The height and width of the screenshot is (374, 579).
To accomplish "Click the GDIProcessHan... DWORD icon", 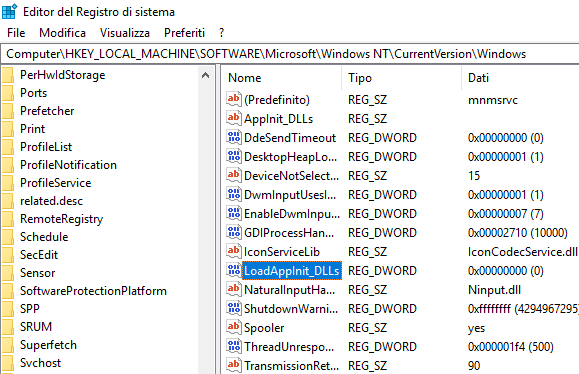I will click(x=234, y=232).
